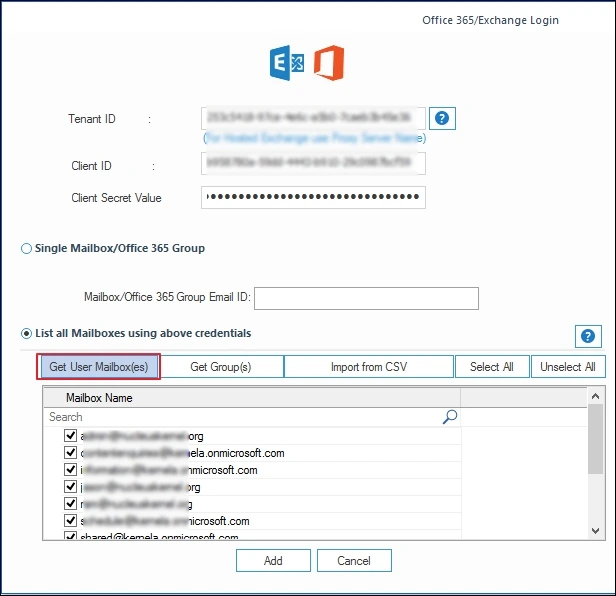This screenshot has height=596, width=616.
Task: Uncheck mailbox ending in ela.onmicrosoft.com
Action: [x=70, y=453]
